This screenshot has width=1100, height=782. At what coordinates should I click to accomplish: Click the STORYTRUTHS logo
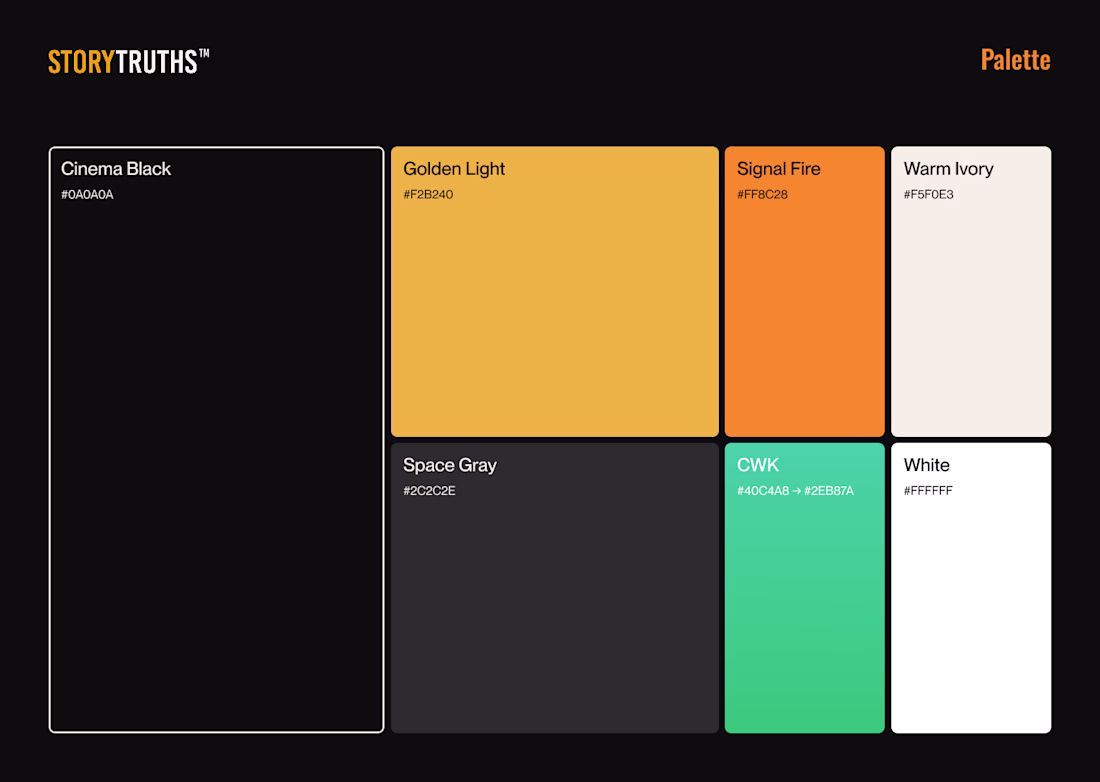click(128, 62)
